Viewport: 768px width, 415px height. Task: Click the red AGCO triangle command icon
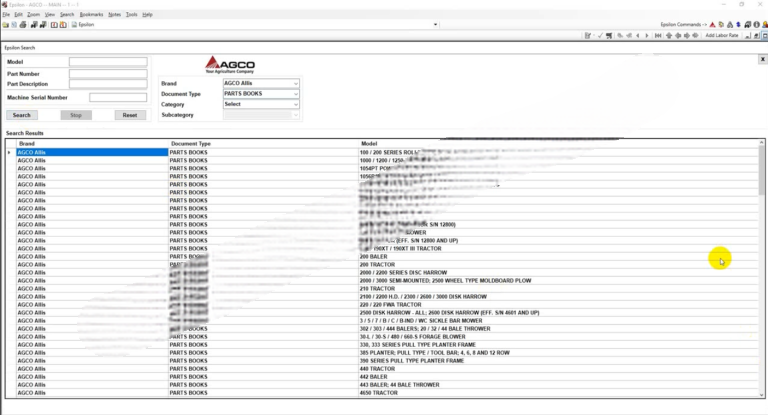[712, 25]
